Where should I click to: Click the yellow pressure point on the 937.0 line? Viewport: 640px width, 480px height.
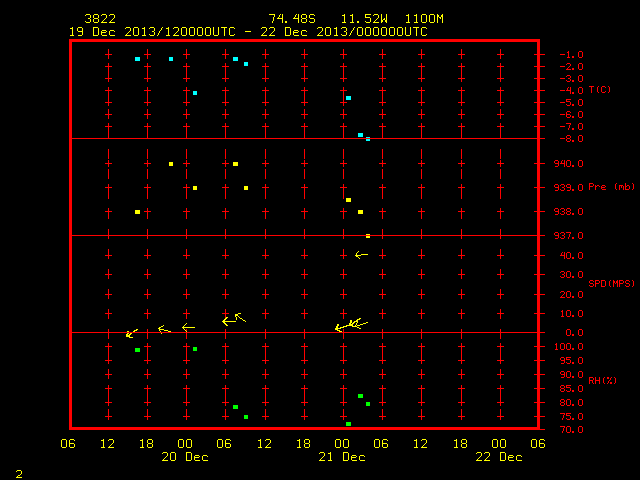pos(368,236)
